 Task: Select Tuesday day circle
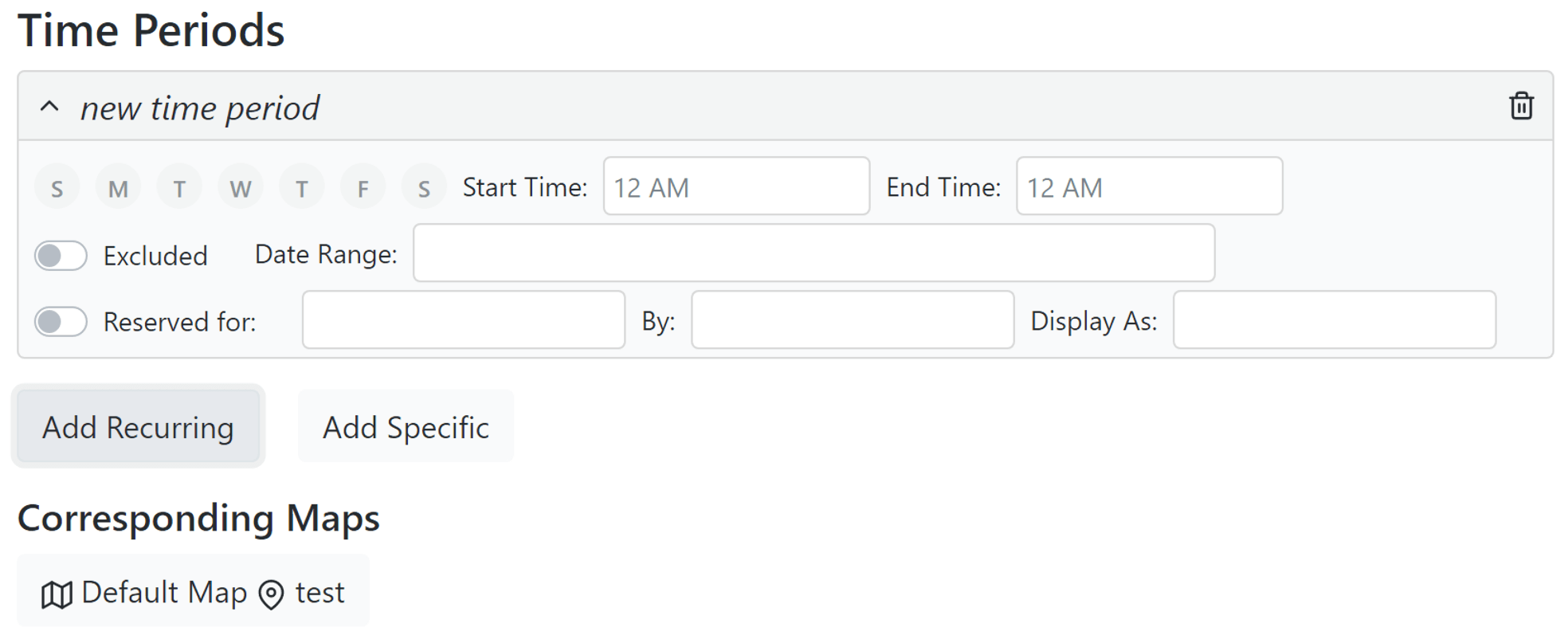tap(179, 188)
